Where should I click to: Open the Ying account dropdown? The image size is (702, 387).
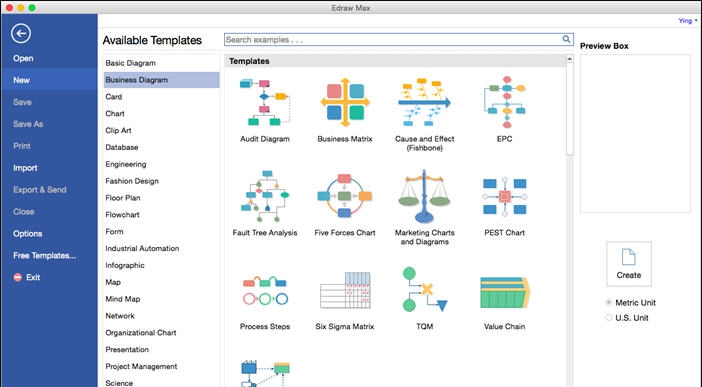click(x=688, y=21)
